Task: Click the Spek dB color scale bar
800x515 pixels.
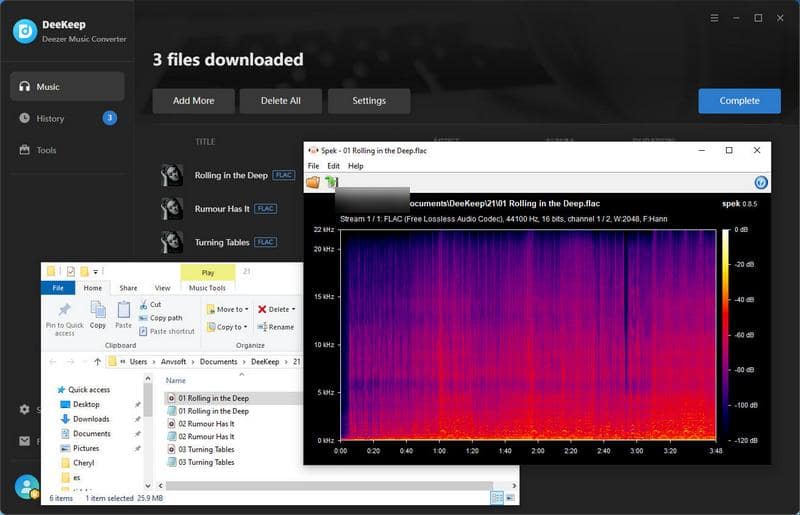Action: tap(726, 335)
